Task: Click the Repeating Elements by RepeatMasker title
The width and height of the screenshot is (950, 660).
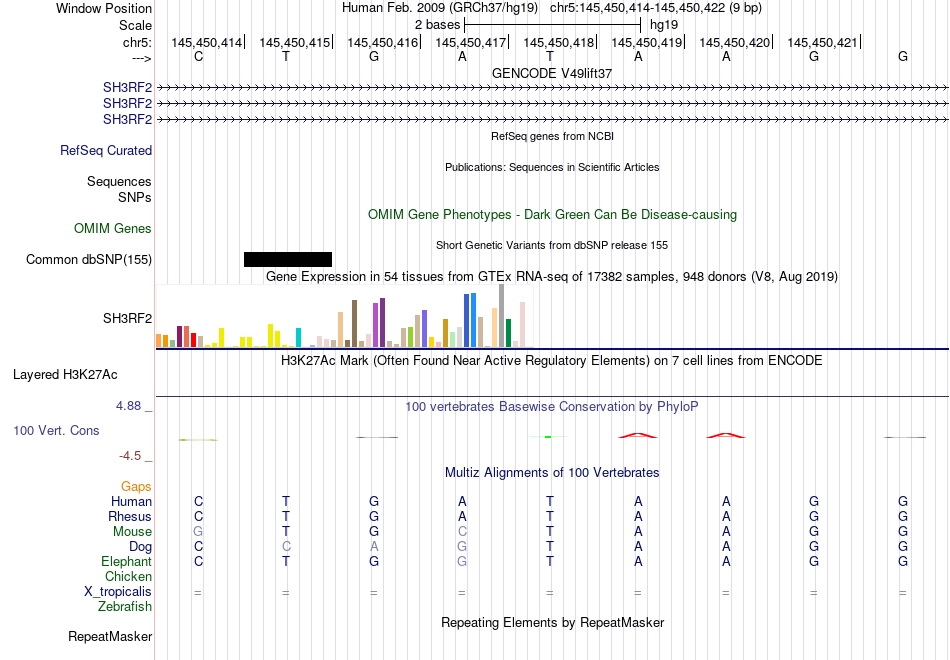Action: [x=552, y=622]
